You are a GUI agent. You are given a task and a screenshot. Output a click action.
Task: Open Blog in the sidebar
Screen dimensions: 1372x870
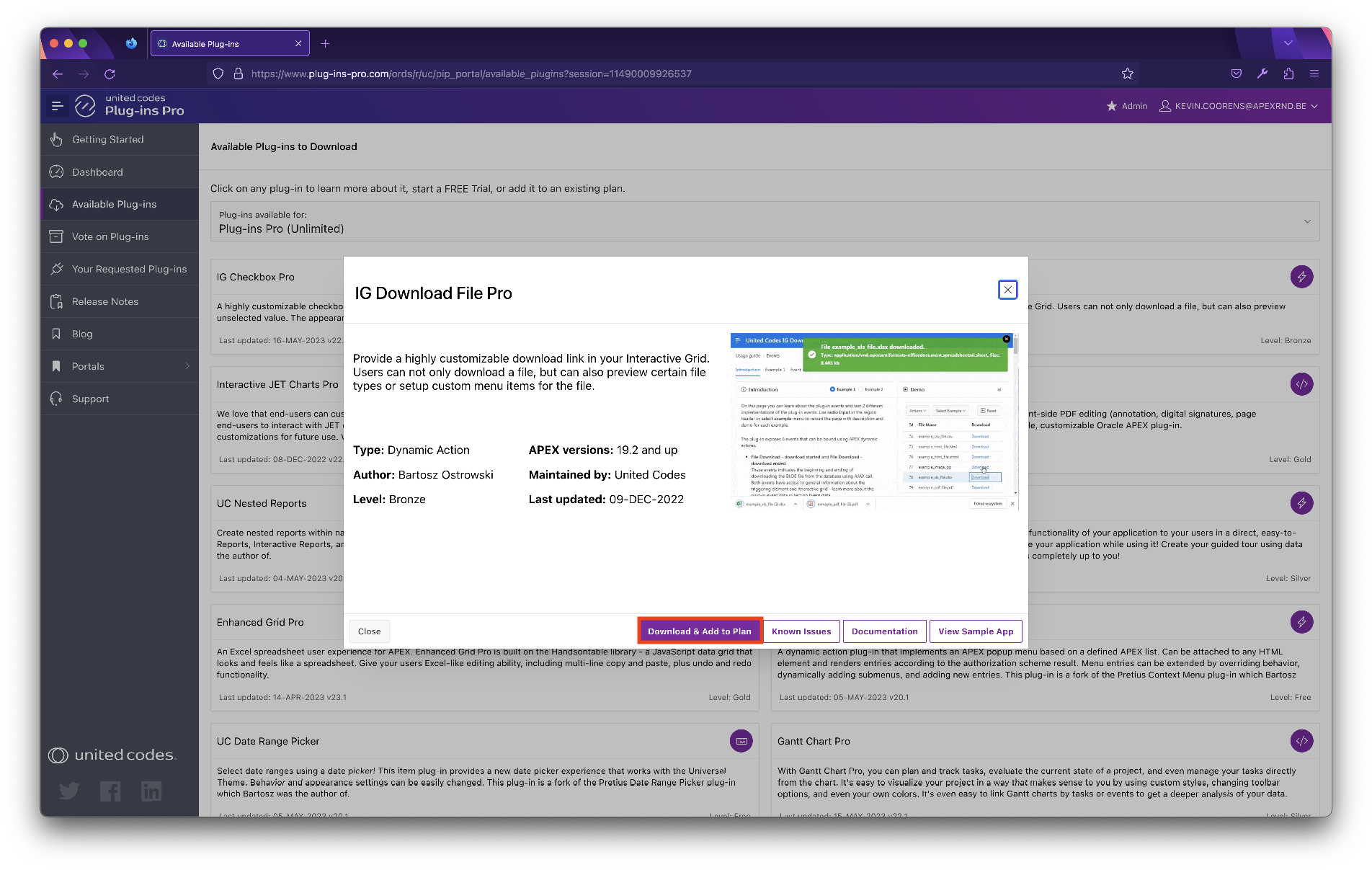click(120, 334)
